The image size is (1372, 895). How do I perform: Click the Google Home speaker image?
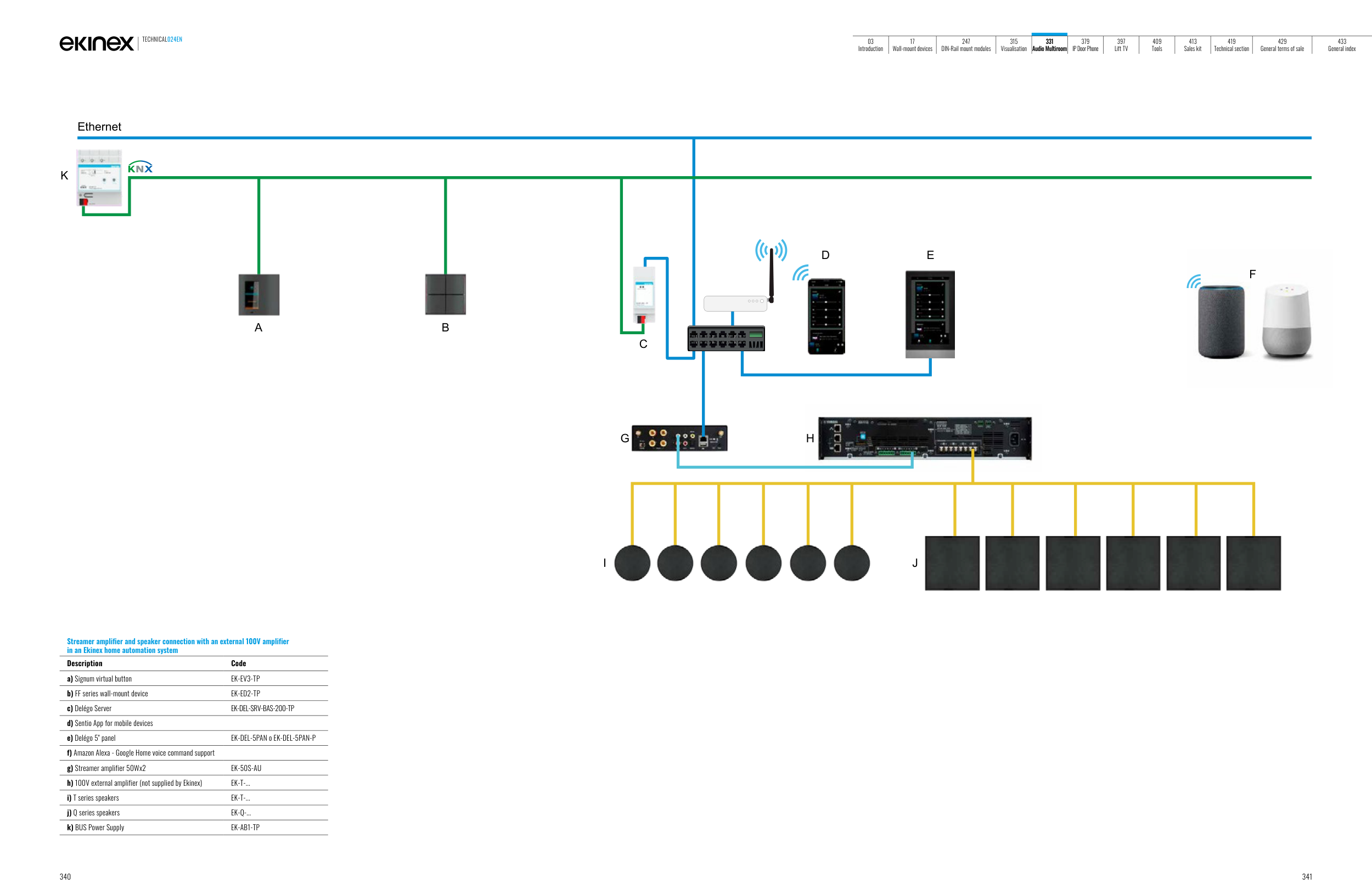pyautogui.click(x=1287, y=322)
